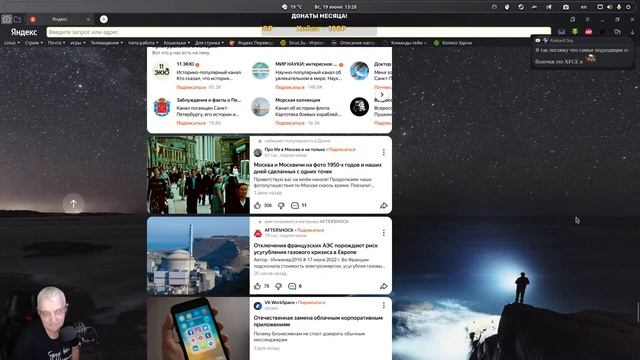Open more options for Москва и Москвичи card
This screenshot has height=360, width=640.
(x=384, y=152)
